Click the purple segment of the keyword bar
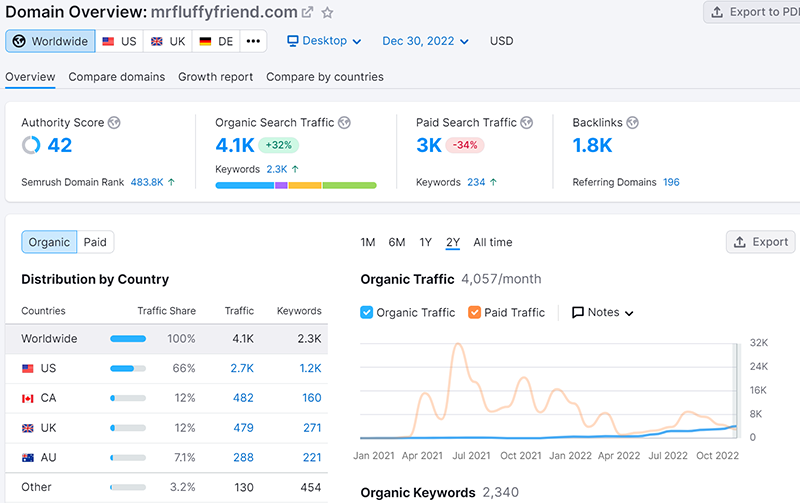This screenshot has width=800, height=503. pos(282,185)
